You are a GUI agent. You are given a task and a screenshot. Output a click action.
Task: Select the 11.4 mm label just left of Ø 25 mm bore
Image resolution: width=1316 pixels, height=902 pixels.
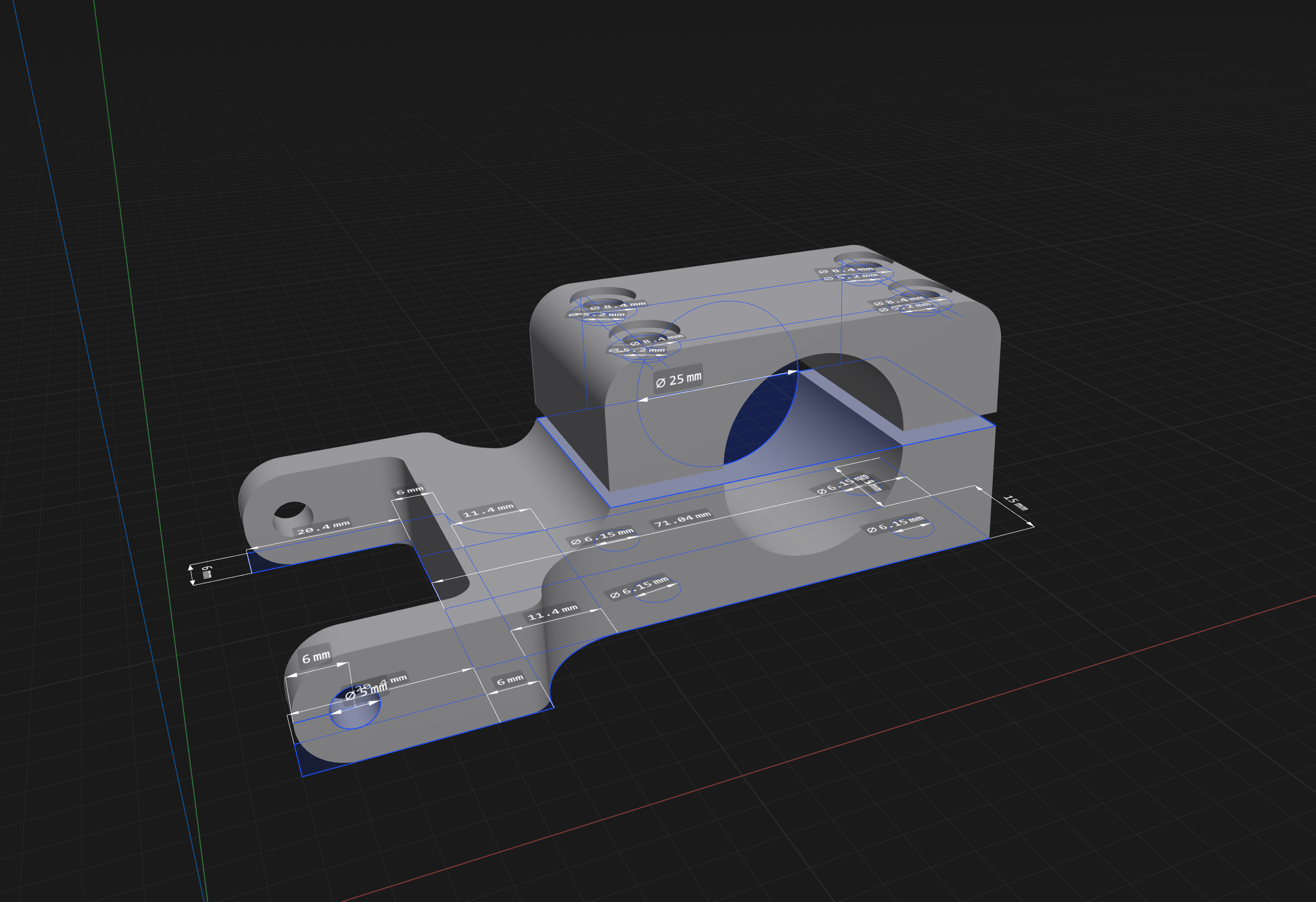tap(488, 510)
